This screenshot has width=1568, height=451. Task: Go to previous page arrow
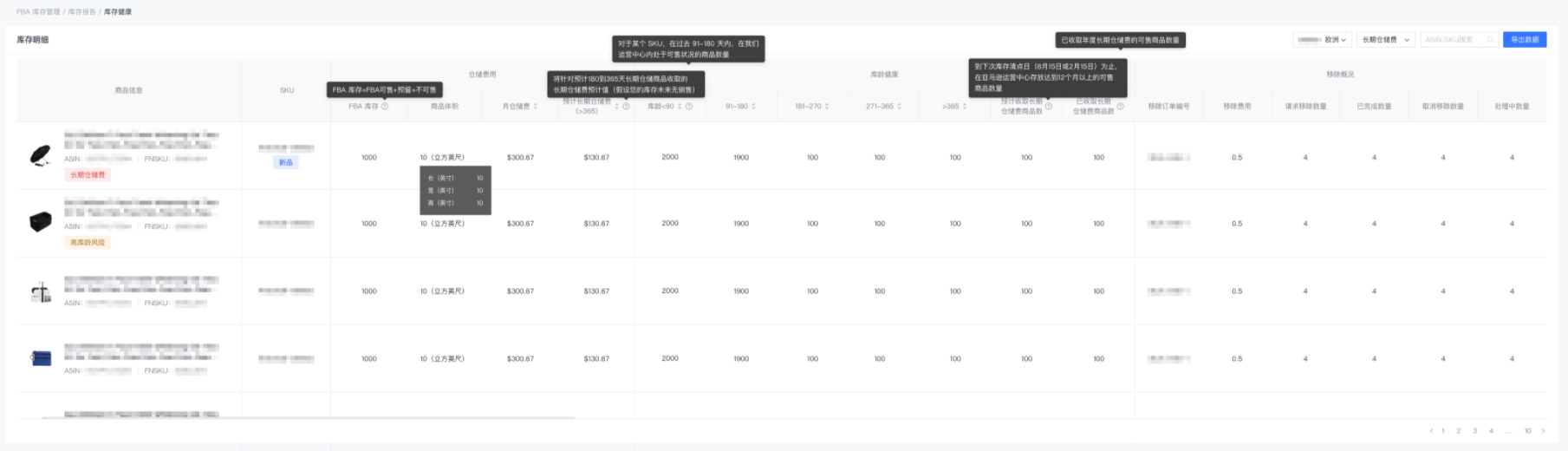1432,431
